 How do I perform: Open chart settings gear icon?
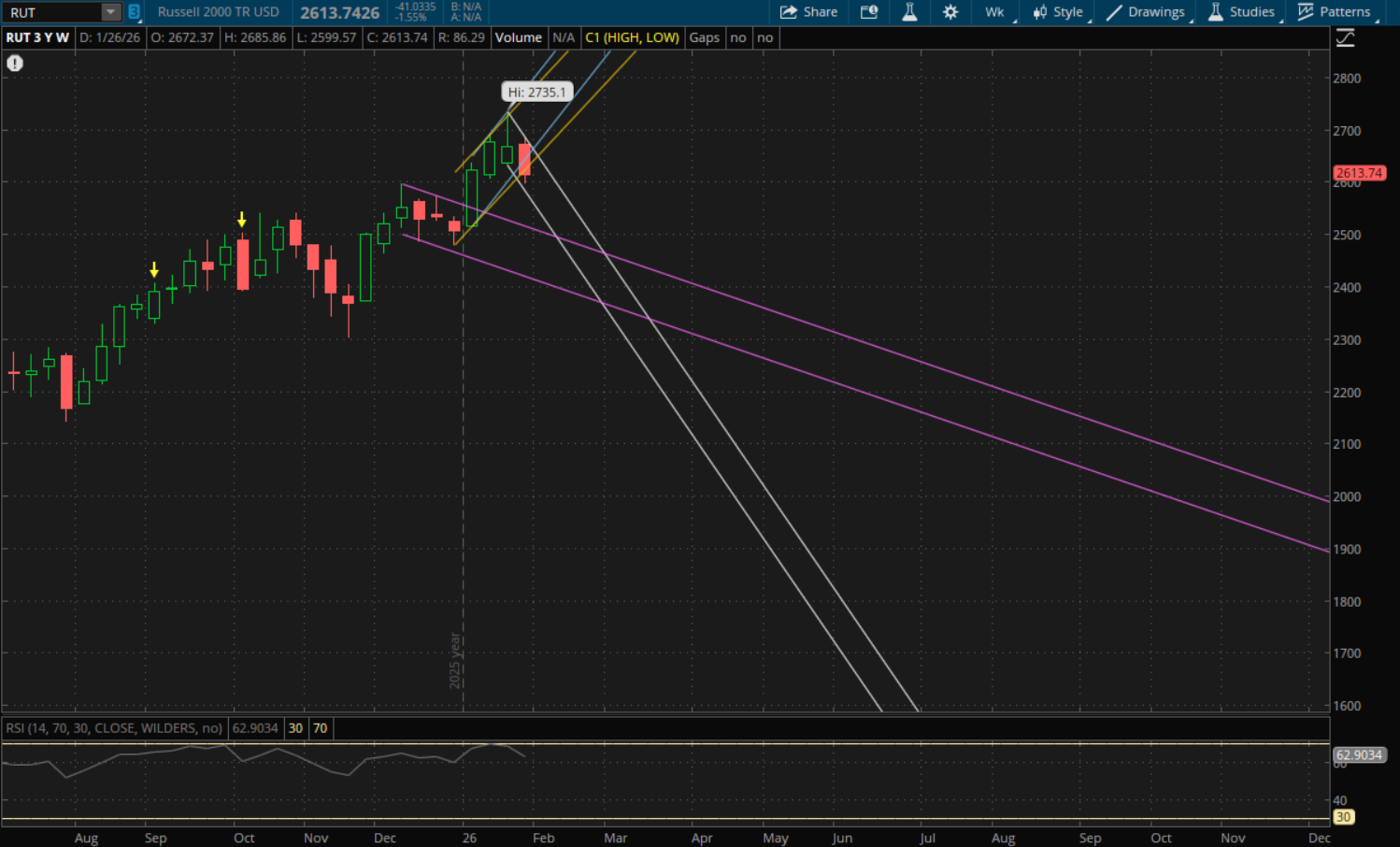950,12
